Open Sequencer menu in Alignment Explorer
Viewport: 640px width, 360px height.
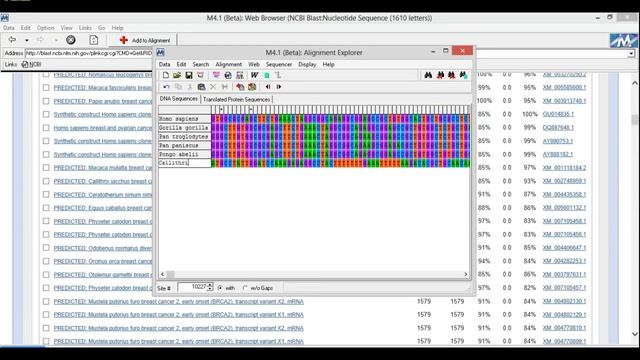tap(279, 64)
